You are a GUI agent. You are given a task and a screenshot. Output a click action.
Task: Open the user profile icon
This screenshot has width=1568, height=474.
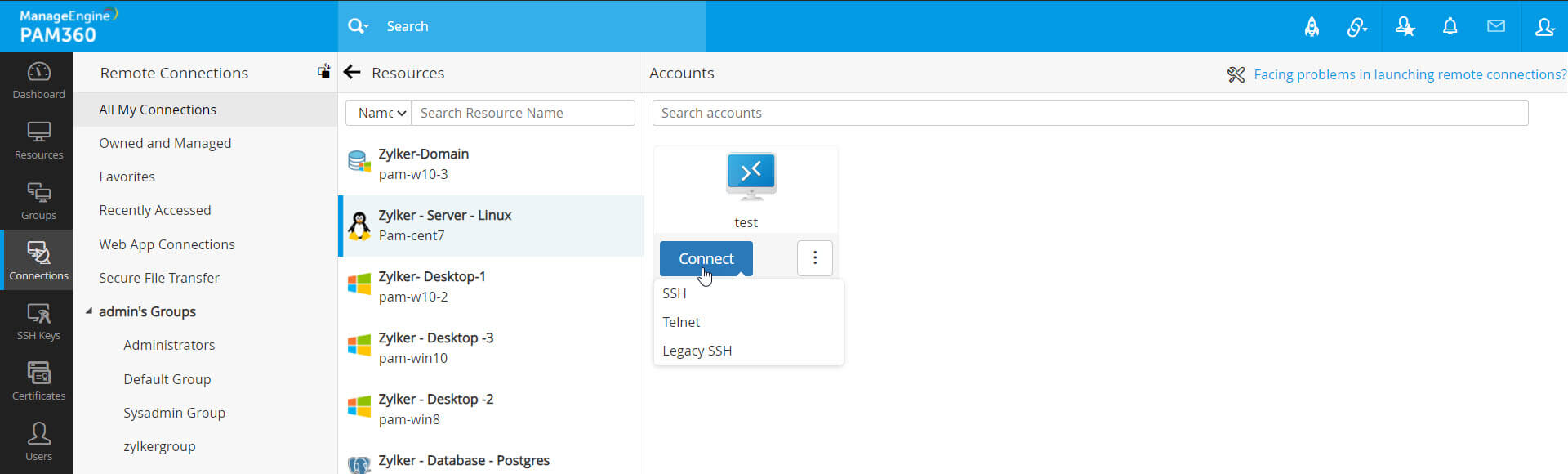point(1544,27)
